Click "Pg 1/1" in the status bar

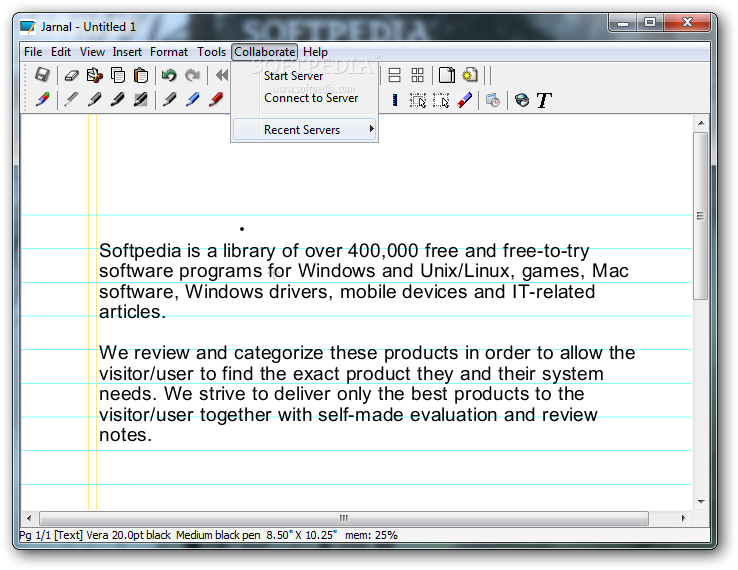[x=36, y=535]
